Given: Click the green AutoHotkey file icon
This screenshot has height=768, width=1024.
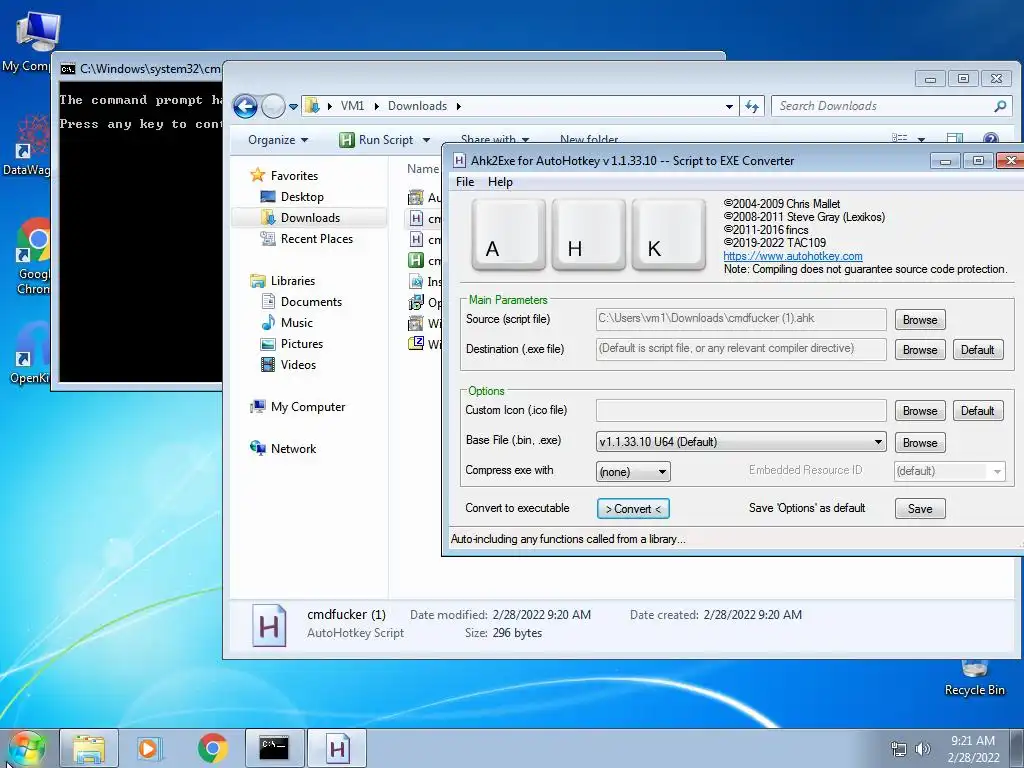Looking at the screenshot, I should 416,260.
